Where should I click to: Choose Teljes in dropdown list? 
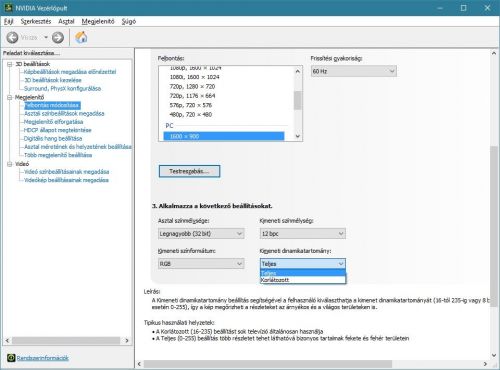303,273
